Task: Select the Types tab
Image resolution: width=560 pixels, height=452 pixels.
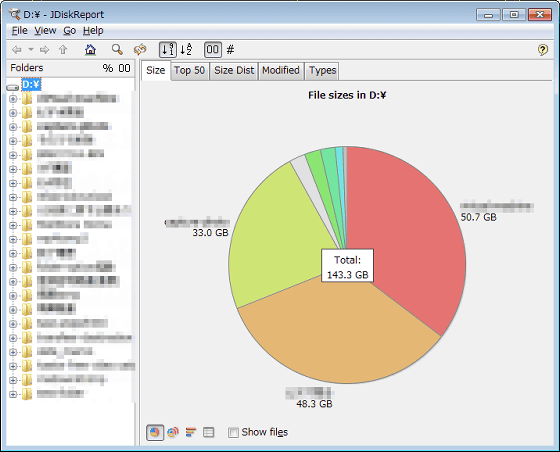Action: click(x=322, y=71)
